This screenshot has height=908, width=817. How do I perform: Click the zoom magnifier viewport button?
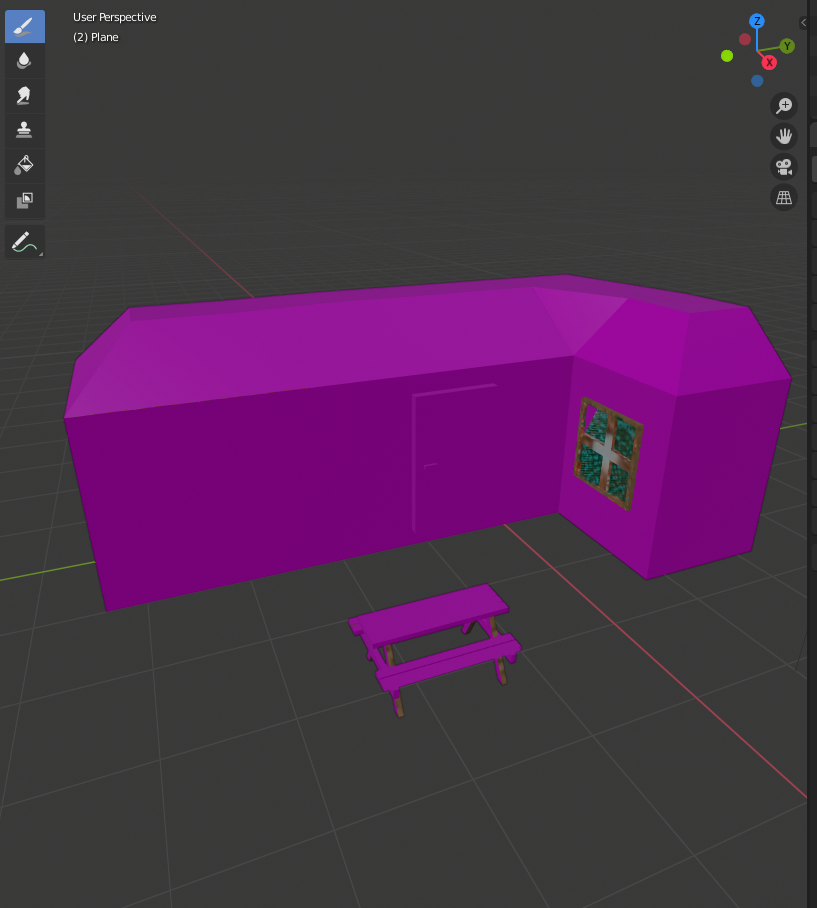click(x=784, y=106)
